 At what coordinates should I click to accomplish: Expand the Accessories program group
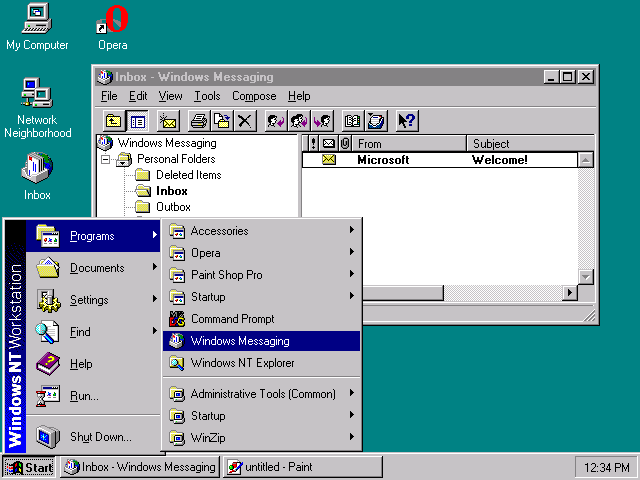point(262,231)
